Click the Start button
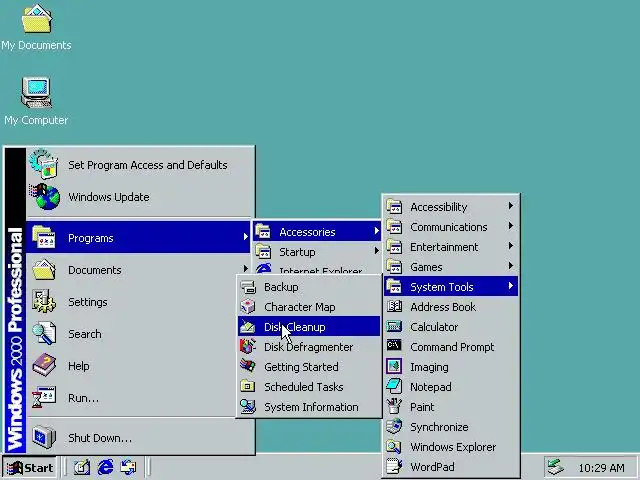This screenshot has height=480, width=640. click(x=29, y=467)
